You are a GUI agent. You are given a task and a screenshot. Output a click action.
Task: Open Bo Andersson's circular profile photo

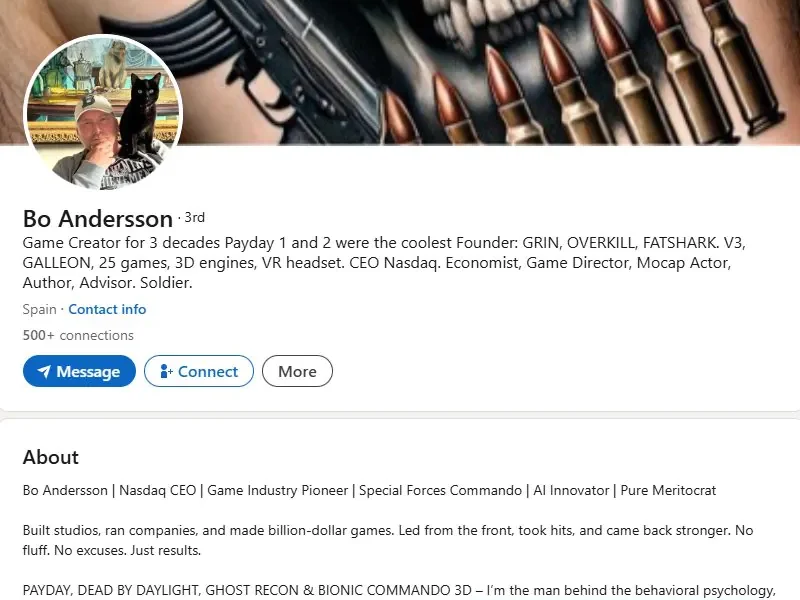click(x=103, y=112)
